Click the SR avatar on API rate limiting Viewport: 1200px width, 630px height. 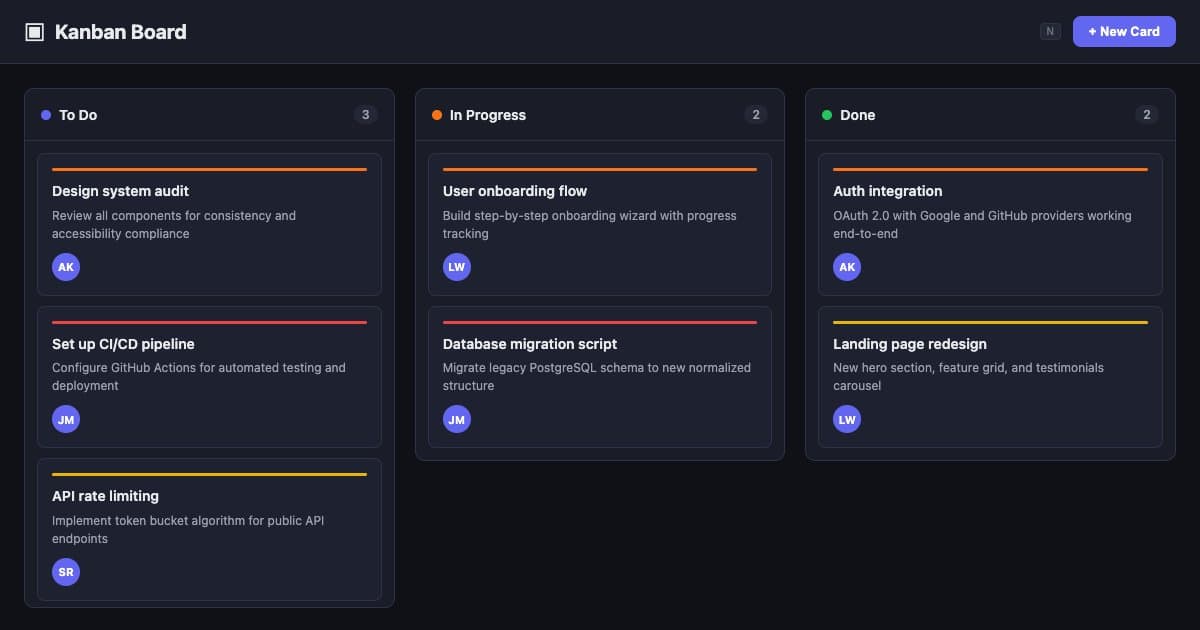click(x=66, y=572)
